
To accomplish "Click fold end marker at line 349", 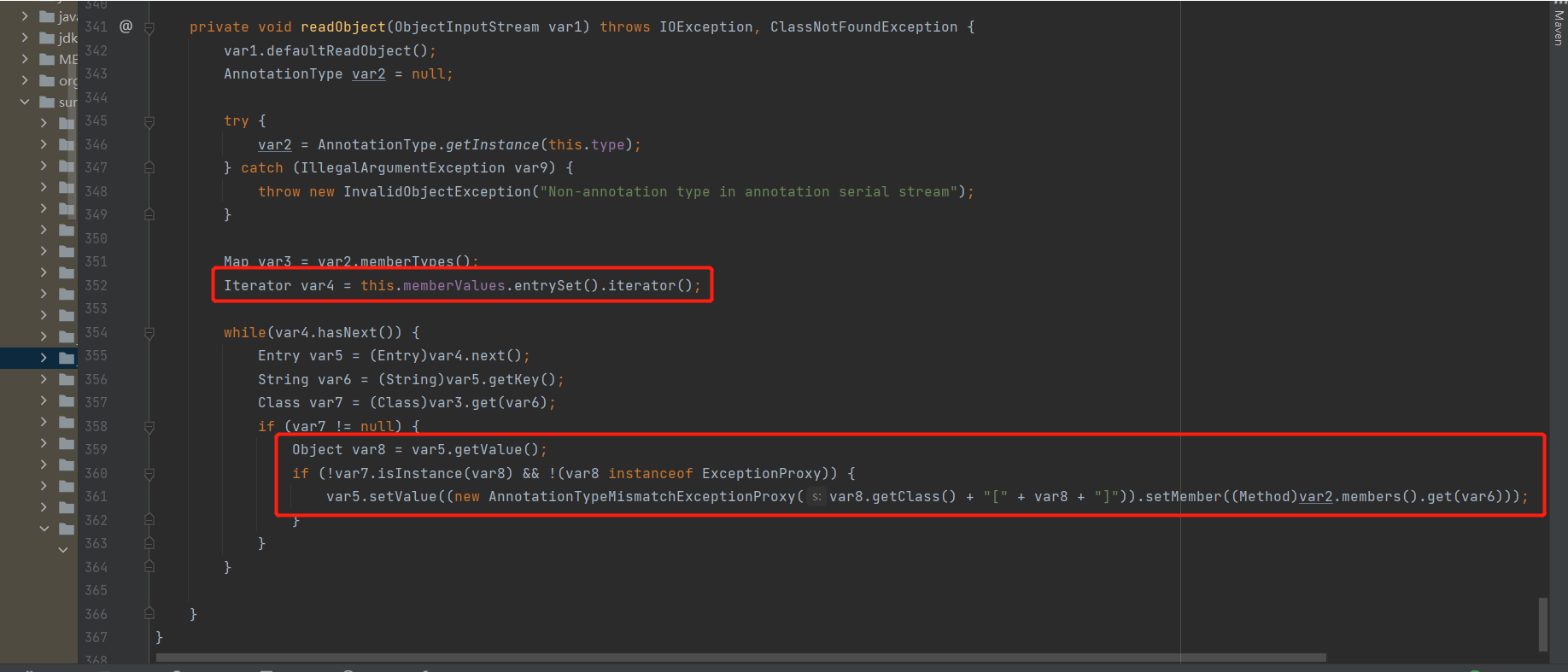I will pos(149,215).
